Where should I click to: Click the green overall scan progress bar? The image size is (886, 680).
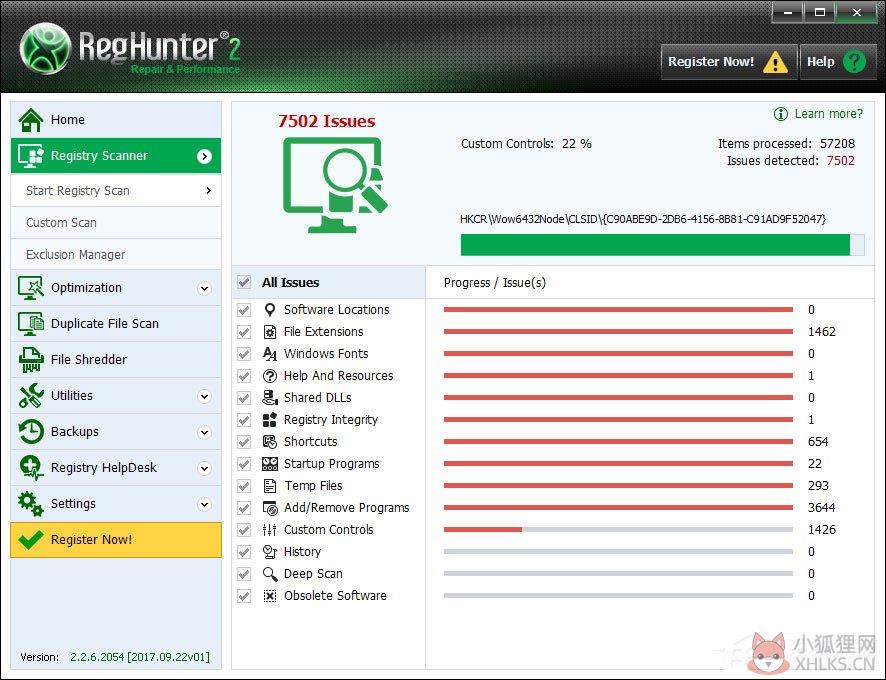[x=662, y=245]
